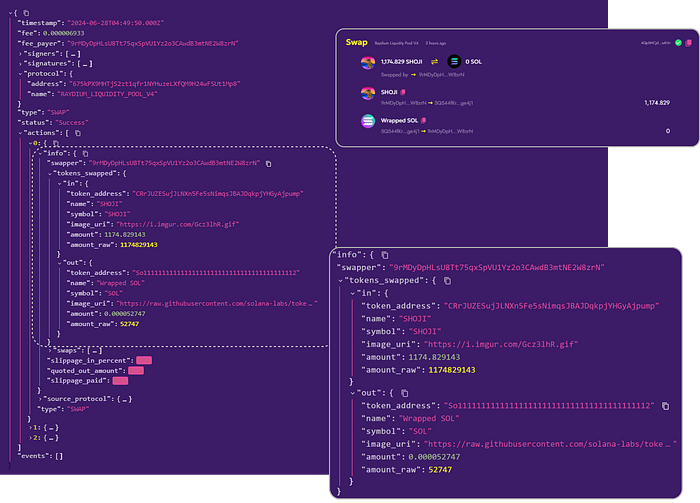Click amount_raw 1174829143 in the enlarged panel
The height and width of the screenshot is (503, 700).
[x=452, y=370]
